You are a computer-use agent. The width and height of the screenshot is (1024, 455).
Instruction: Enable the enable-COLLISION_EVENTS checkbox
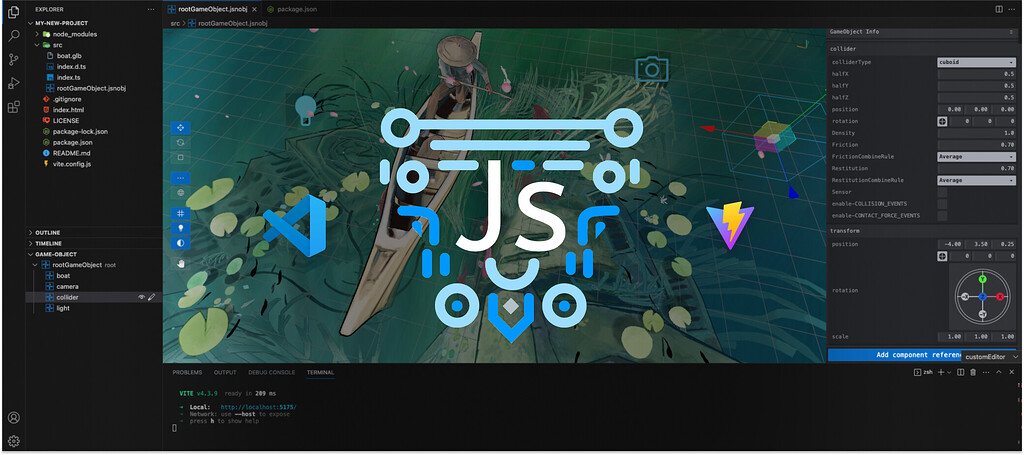[x=942, y=204]
